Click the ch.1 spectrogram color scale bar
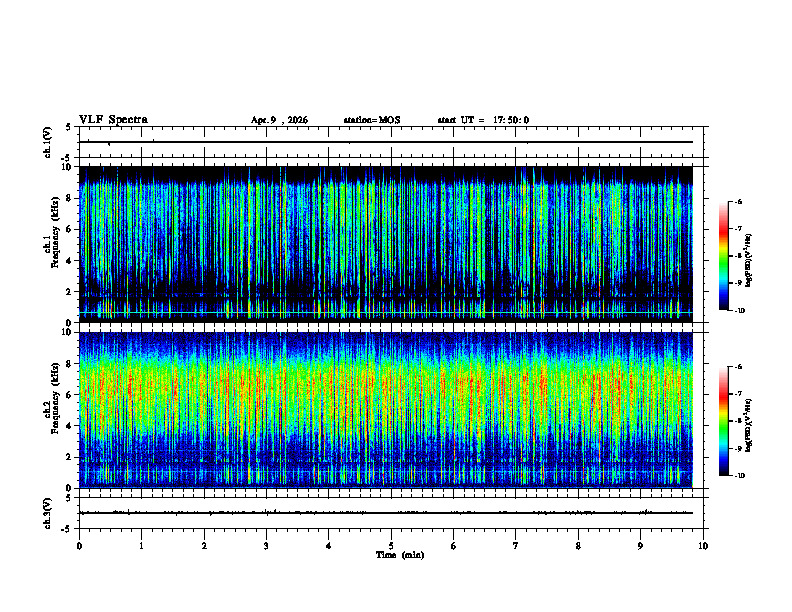Viewport: 792px width, 612px height. pos(724,256)
